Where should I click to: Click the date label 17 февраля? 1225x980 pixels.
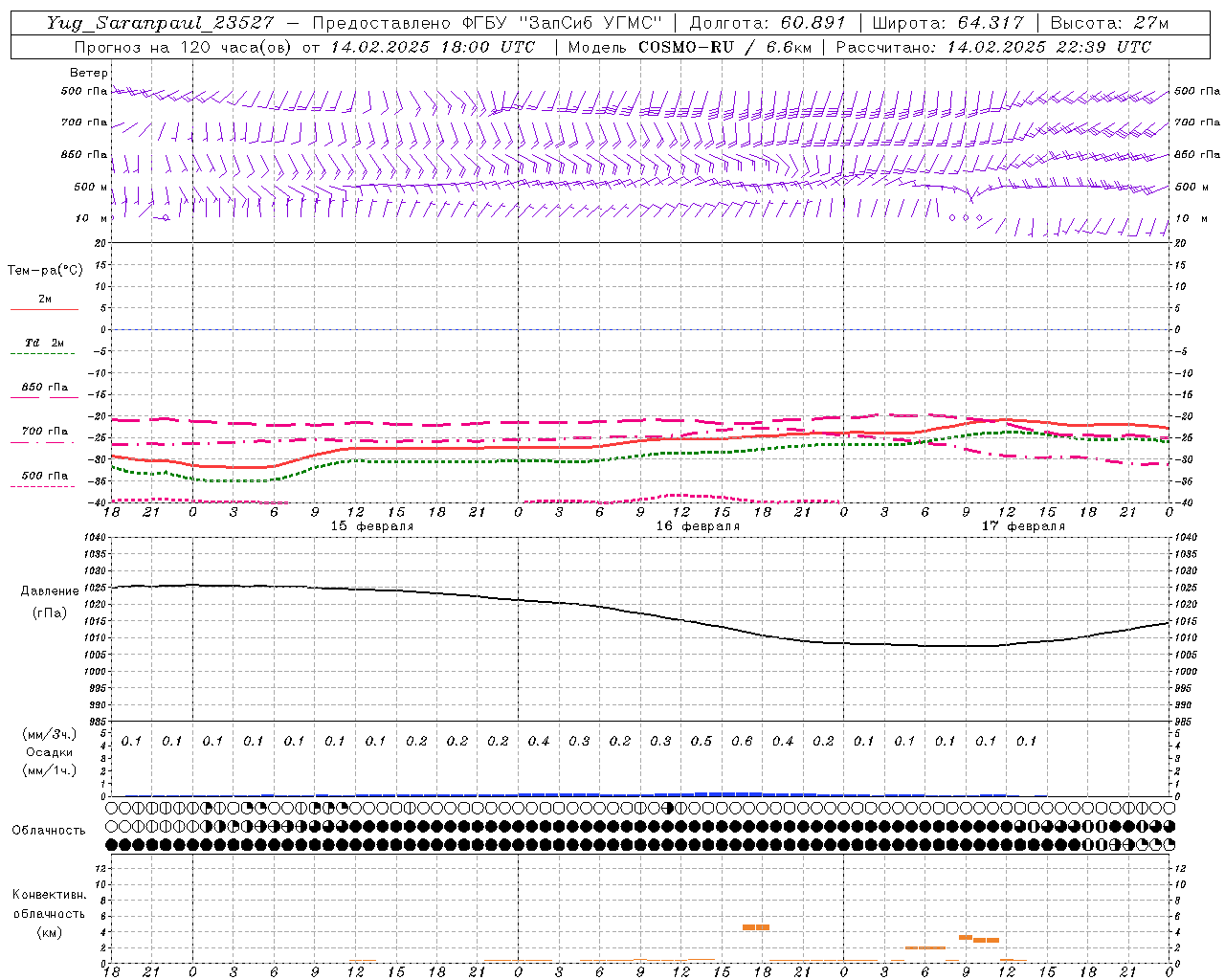(1023, 526)
